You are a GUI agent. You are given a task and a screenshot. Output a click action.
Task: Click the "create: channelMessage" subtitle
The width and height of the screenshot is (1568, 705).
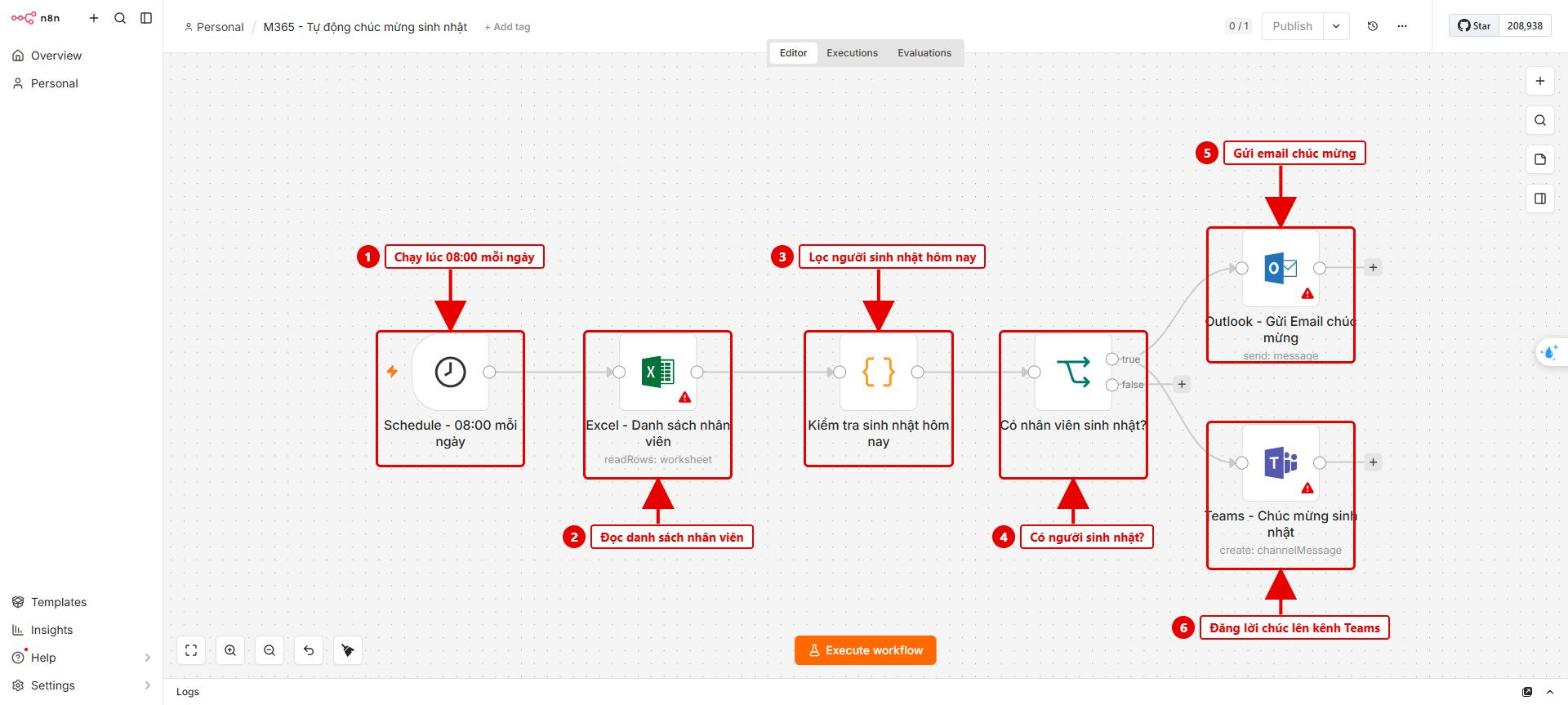1281,551
